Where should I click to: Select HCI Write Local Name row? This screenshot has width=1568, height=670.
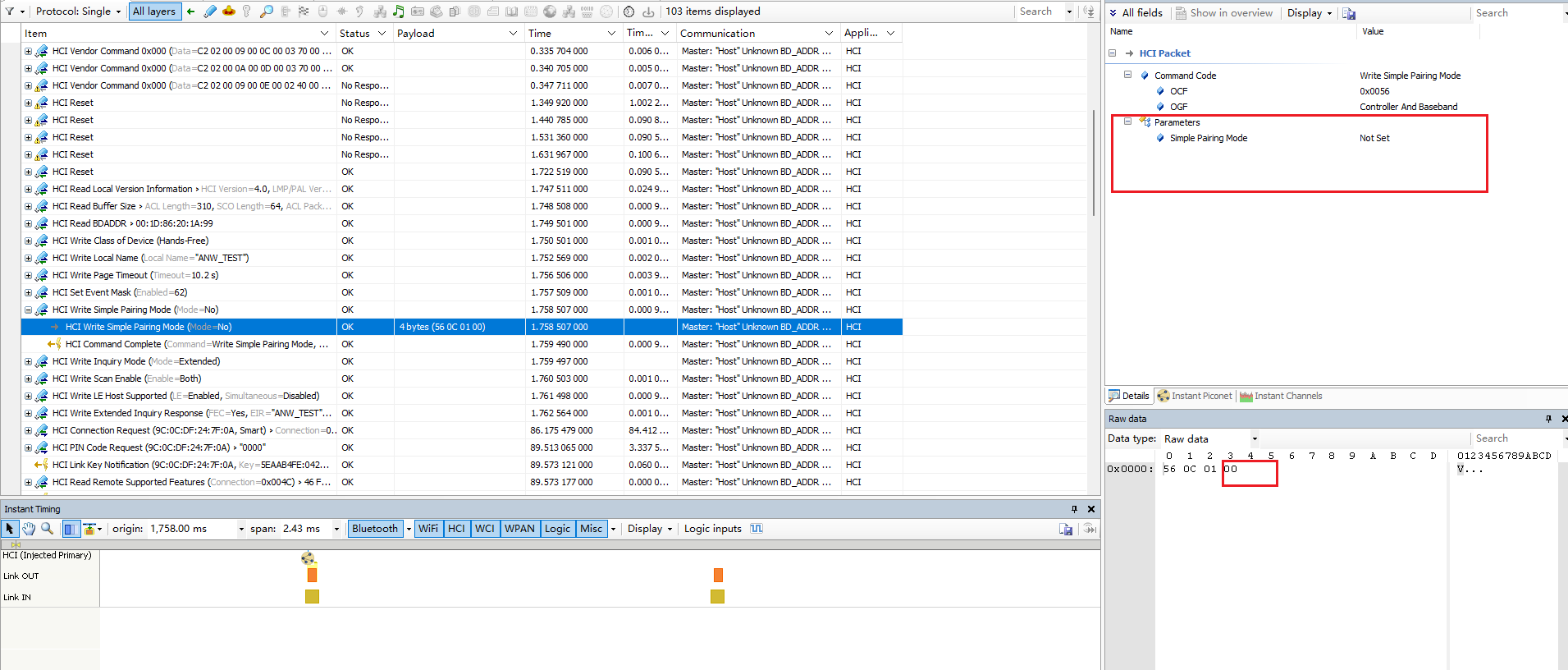tap(463, 258)
